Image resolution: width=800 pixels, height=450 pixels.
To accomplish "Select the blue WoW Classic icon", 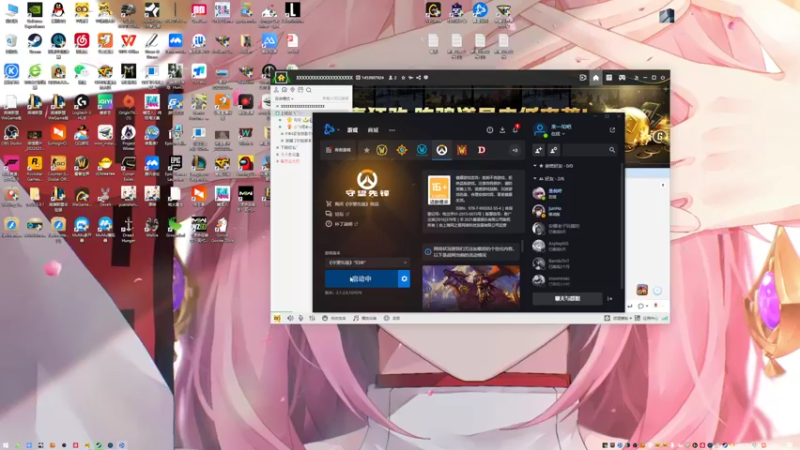I will 421,150.
